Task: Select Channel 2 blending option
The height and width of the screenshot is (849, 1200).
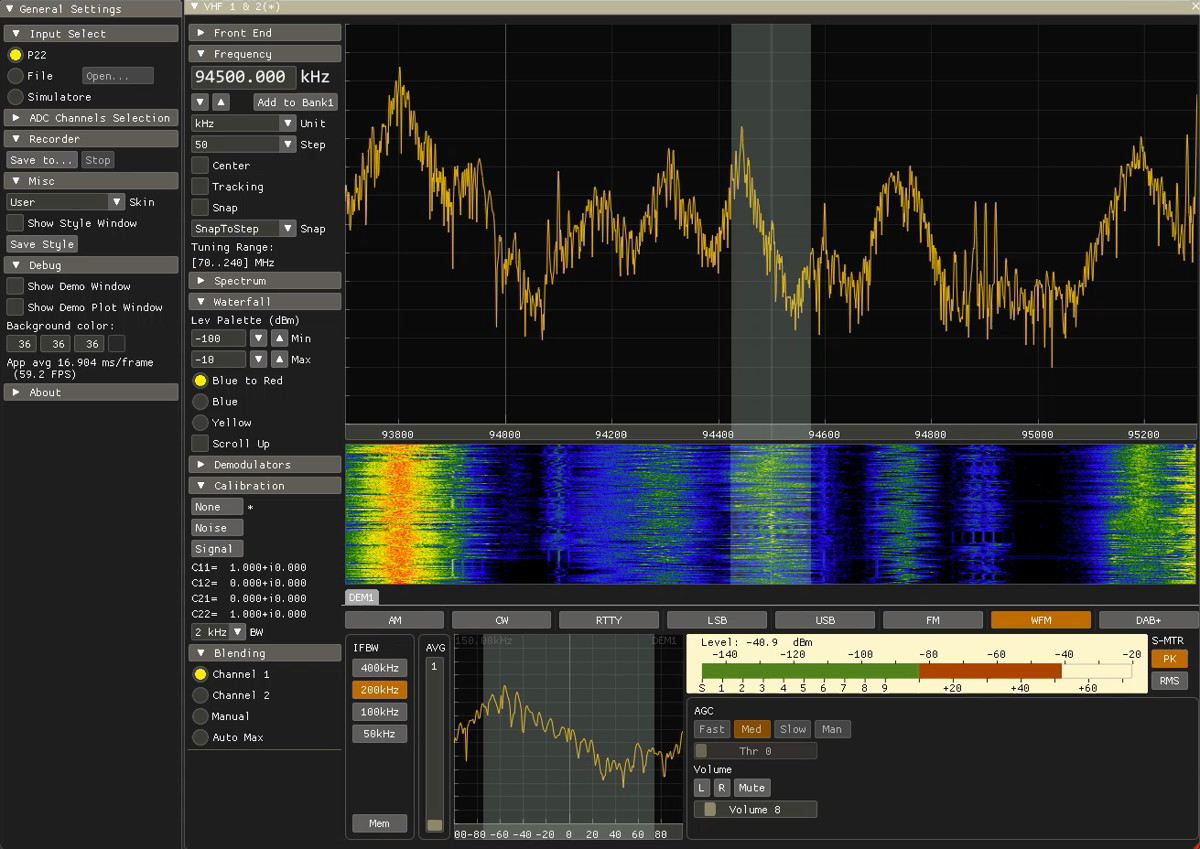Action: pos(200,695)
